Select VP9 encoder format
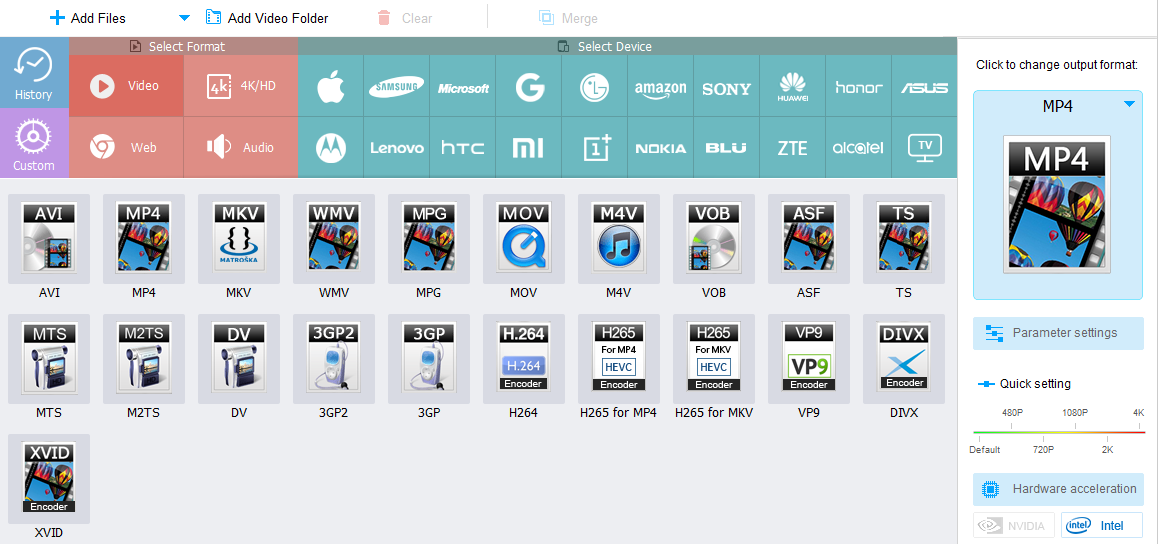The width and height of the screenshot is (1158, 544). pyautogui.click(x=809, y=359)
